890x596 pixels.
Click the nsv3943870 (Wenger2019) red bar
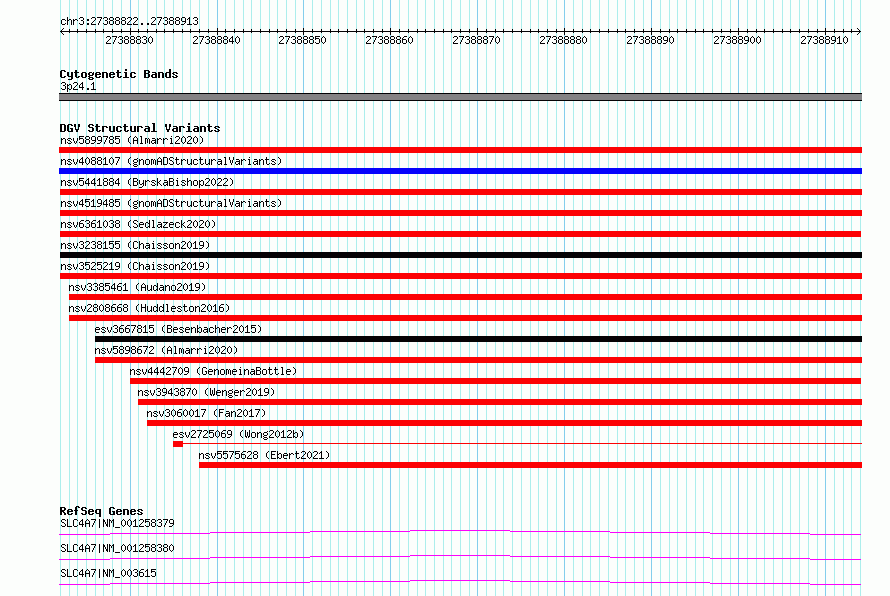500,402
